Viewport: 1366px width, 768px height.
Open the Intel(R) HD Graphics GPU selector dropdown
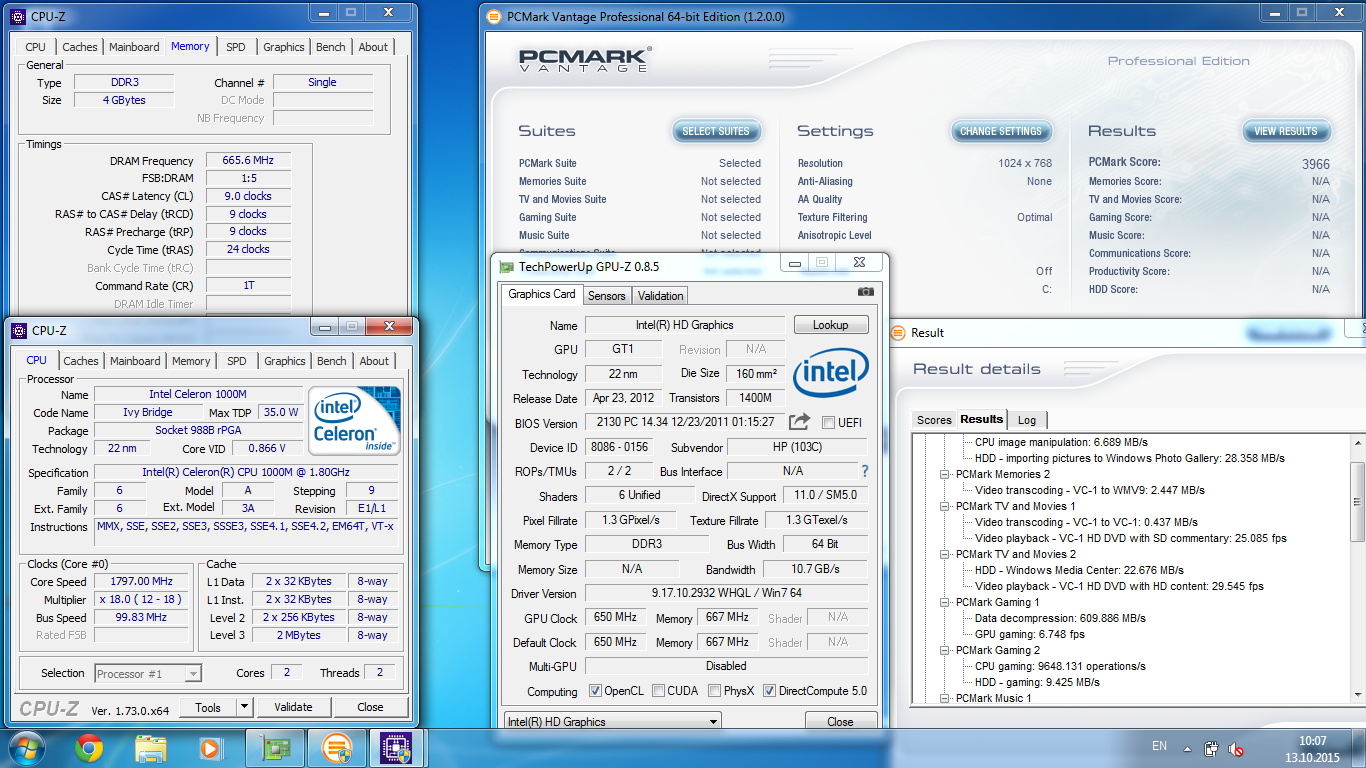tap(612, 721)
